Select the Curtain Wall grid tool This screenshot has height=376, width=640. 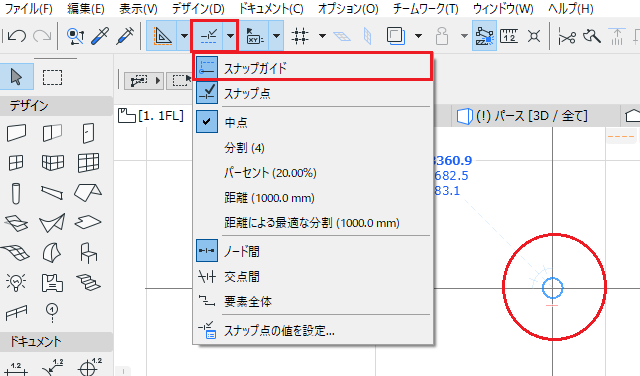click(88, 162)
